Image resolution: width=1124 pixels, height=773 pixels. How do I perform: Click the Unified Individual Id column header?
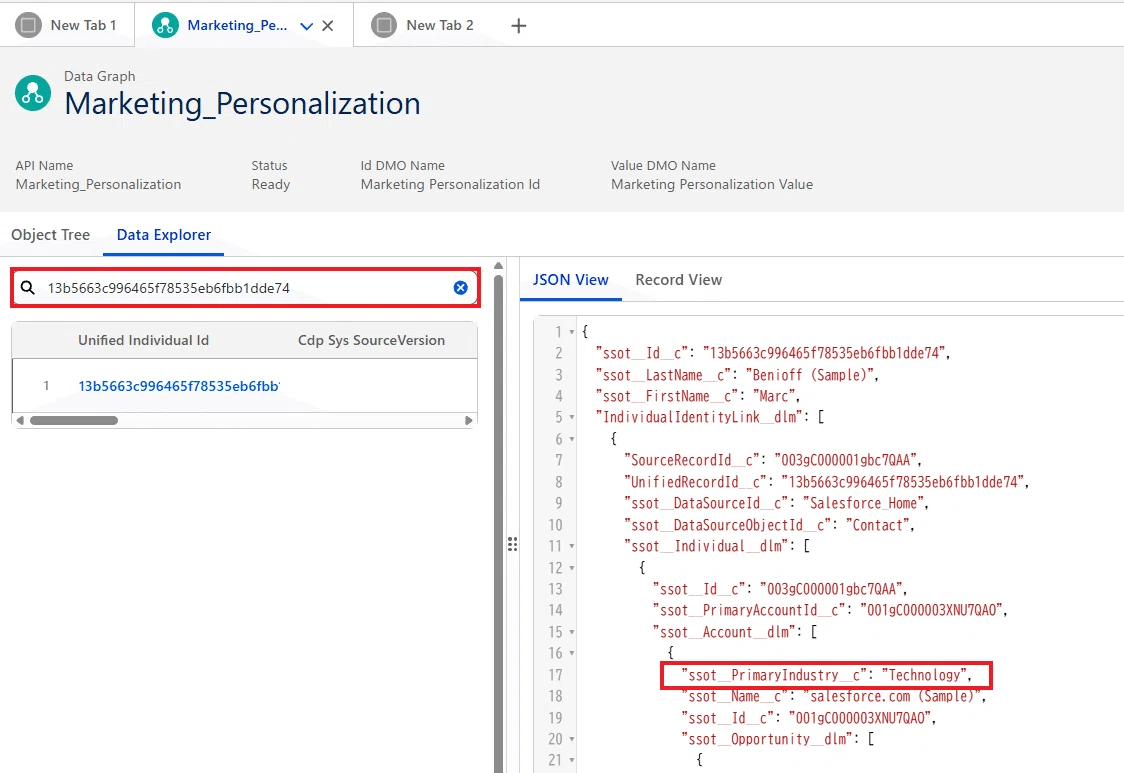pyautogui.click(x=143, y=340)
